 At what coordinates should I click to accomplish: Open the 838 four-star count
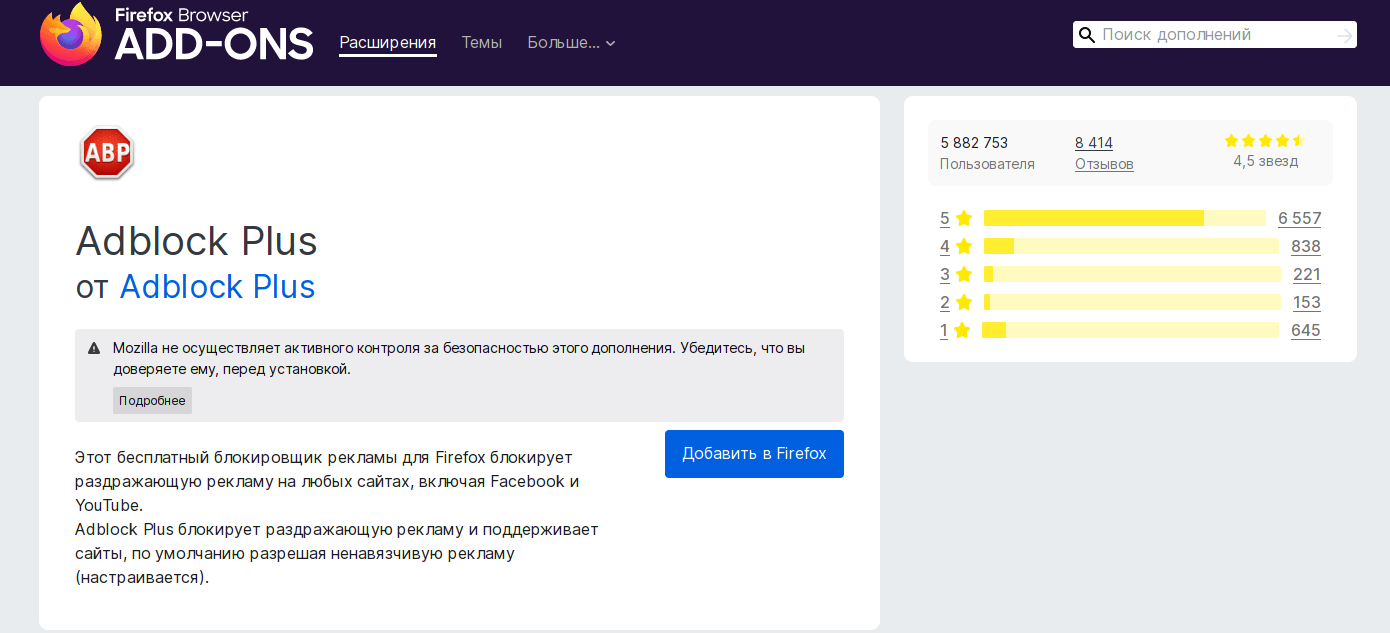pyautogui.click(x=1306, y=246)
